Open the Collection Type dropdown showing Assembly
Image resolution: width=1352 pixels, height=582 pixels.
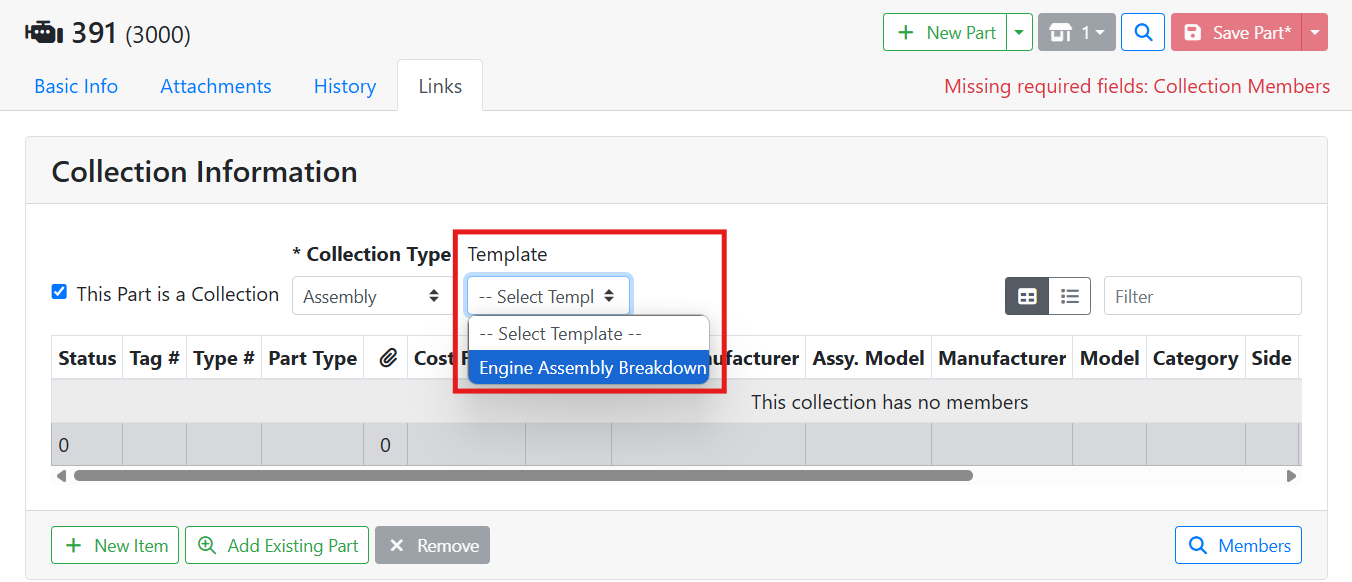372,296
